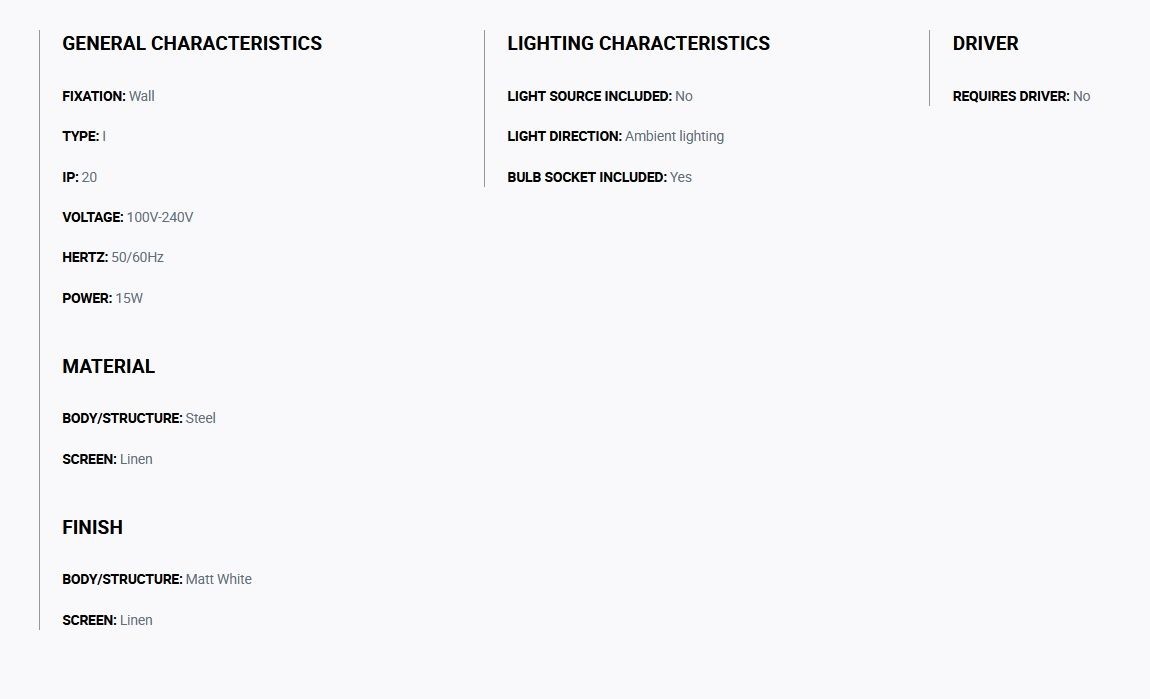This screenshot has width=1150, height=699.
Task: Click the General Characteristics heading
Action: click(x=192, y=44)
